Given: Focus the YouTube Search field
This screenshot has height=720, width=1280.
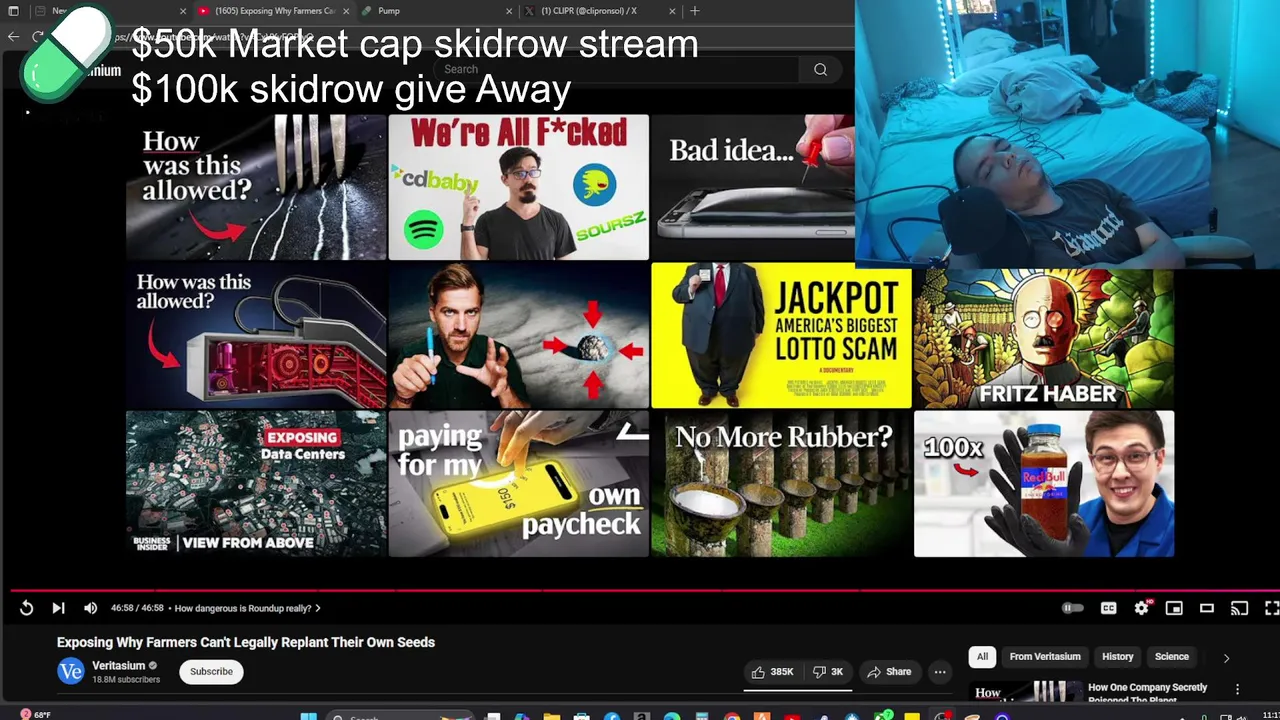Looking at the screenshot, I should (x=618, y=69).
